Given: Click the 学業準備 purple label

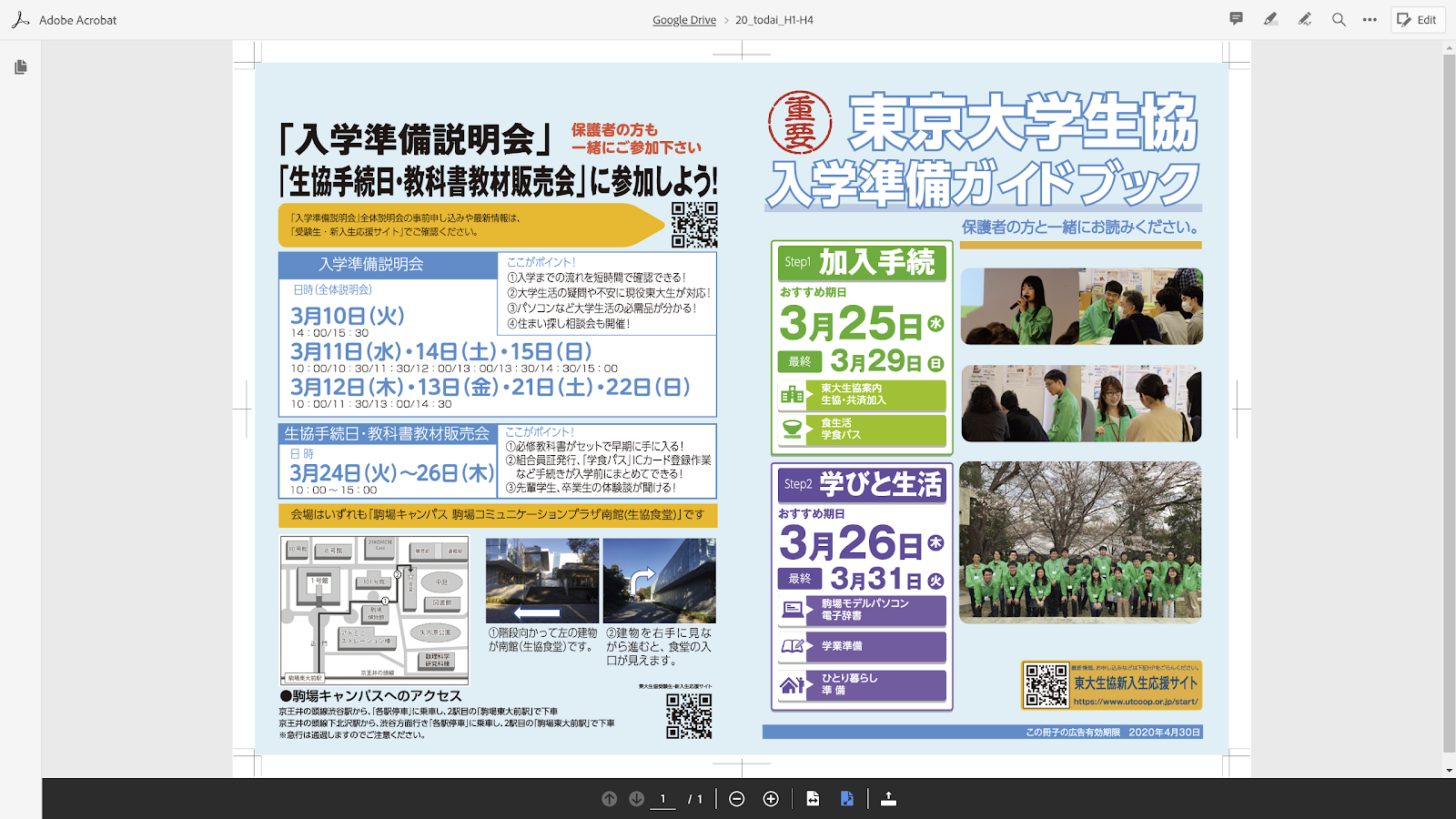Looking at the screenshot, I should coord(862,646).
